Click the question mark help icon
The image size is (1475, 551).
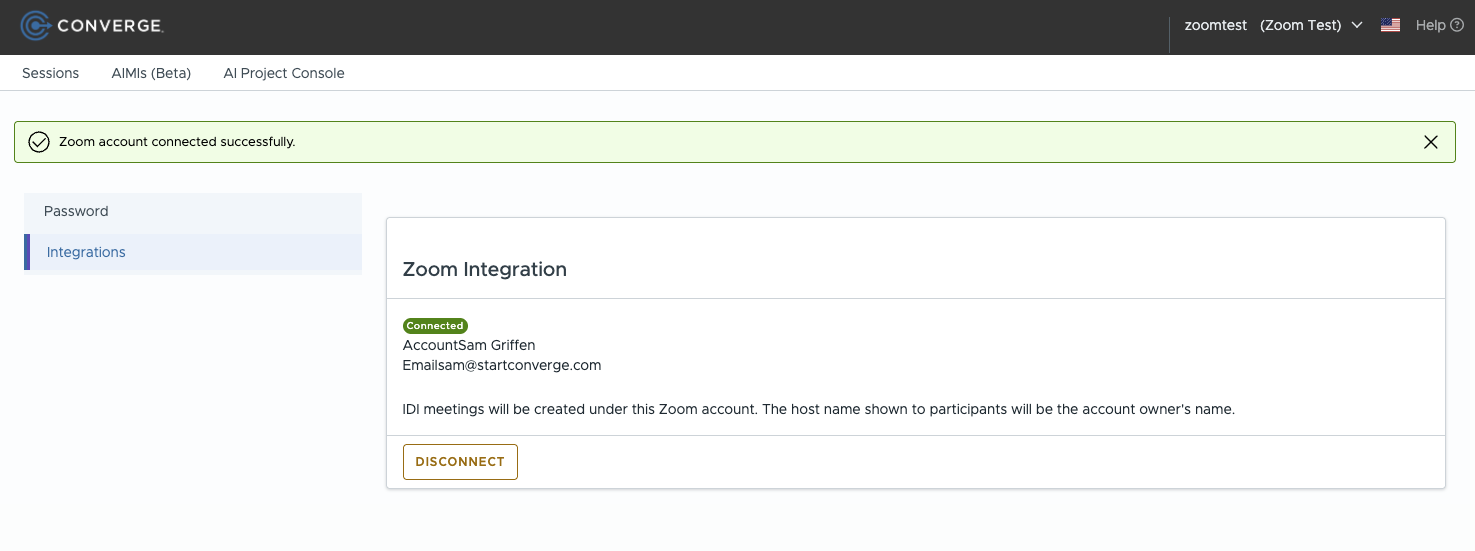point(1457,26)
